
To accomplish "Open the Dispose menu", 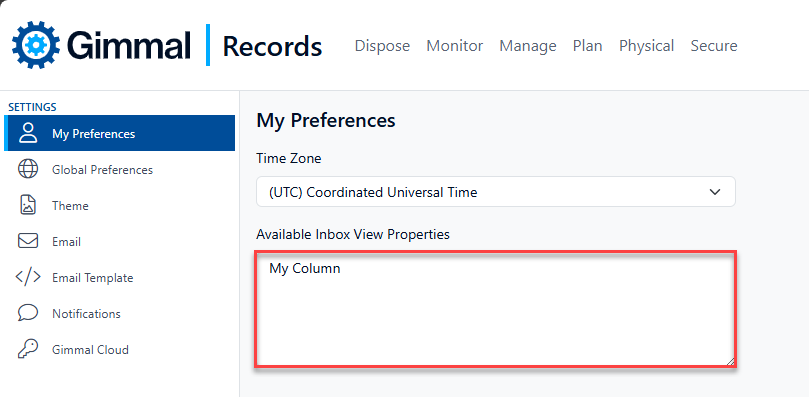I will click(x=382, y=46).
